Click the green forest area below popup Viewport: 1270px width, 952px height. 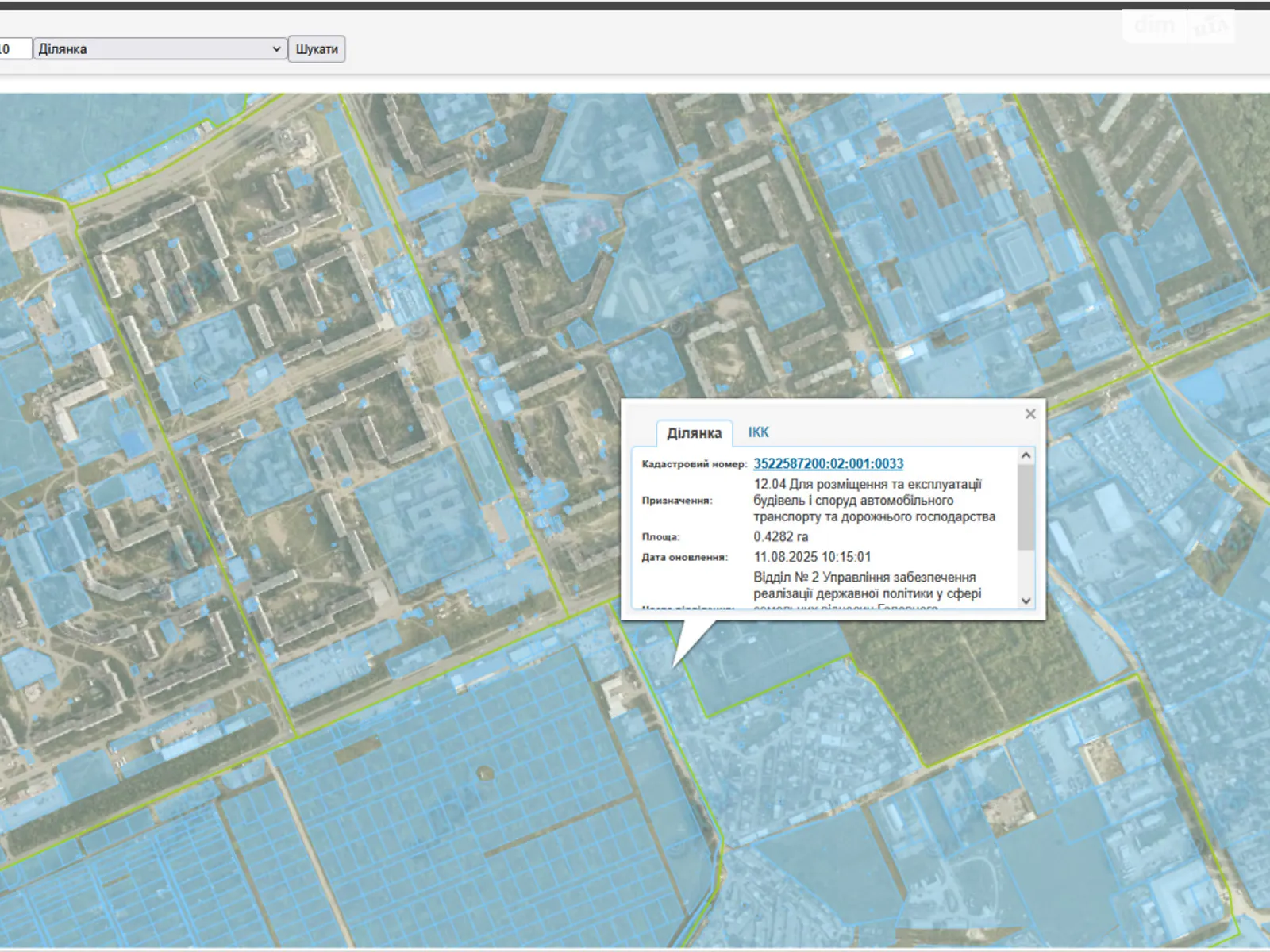[x=952, y=682]
